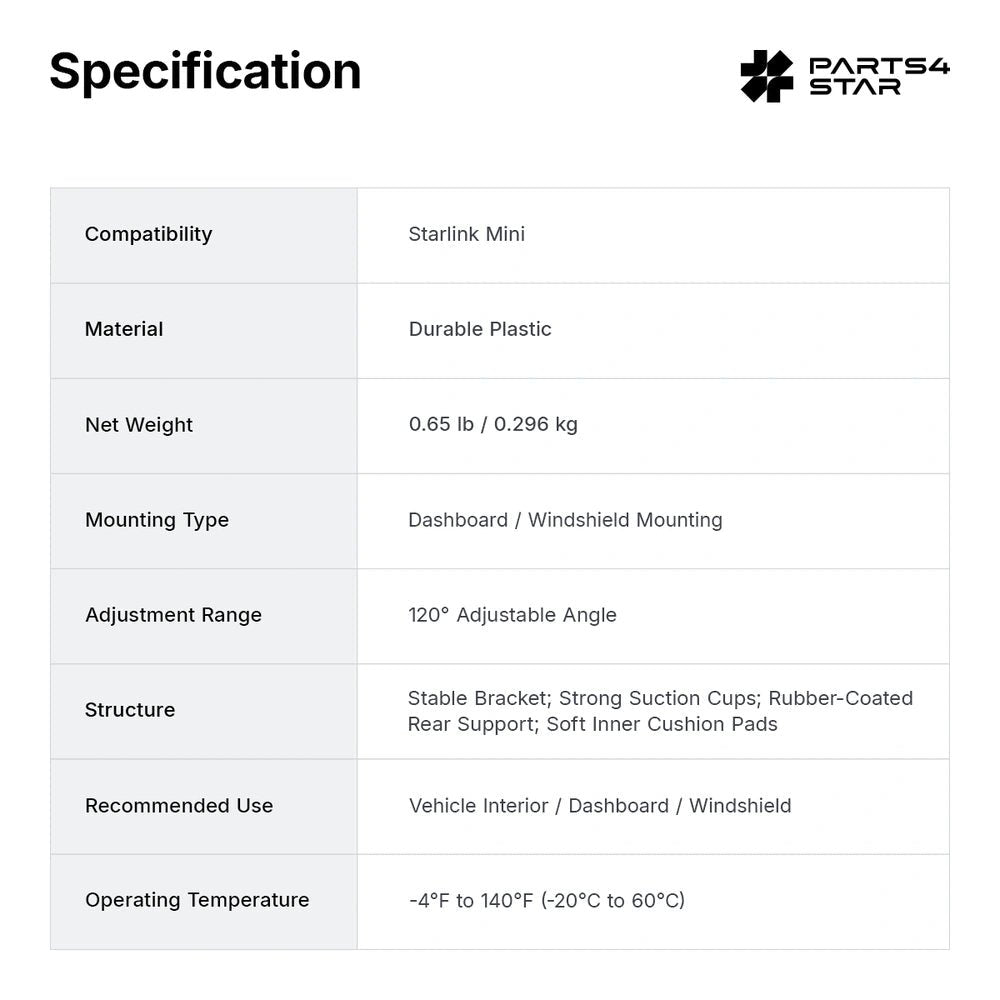Select the Specification heading
1000x1000 pixels.
205,72
